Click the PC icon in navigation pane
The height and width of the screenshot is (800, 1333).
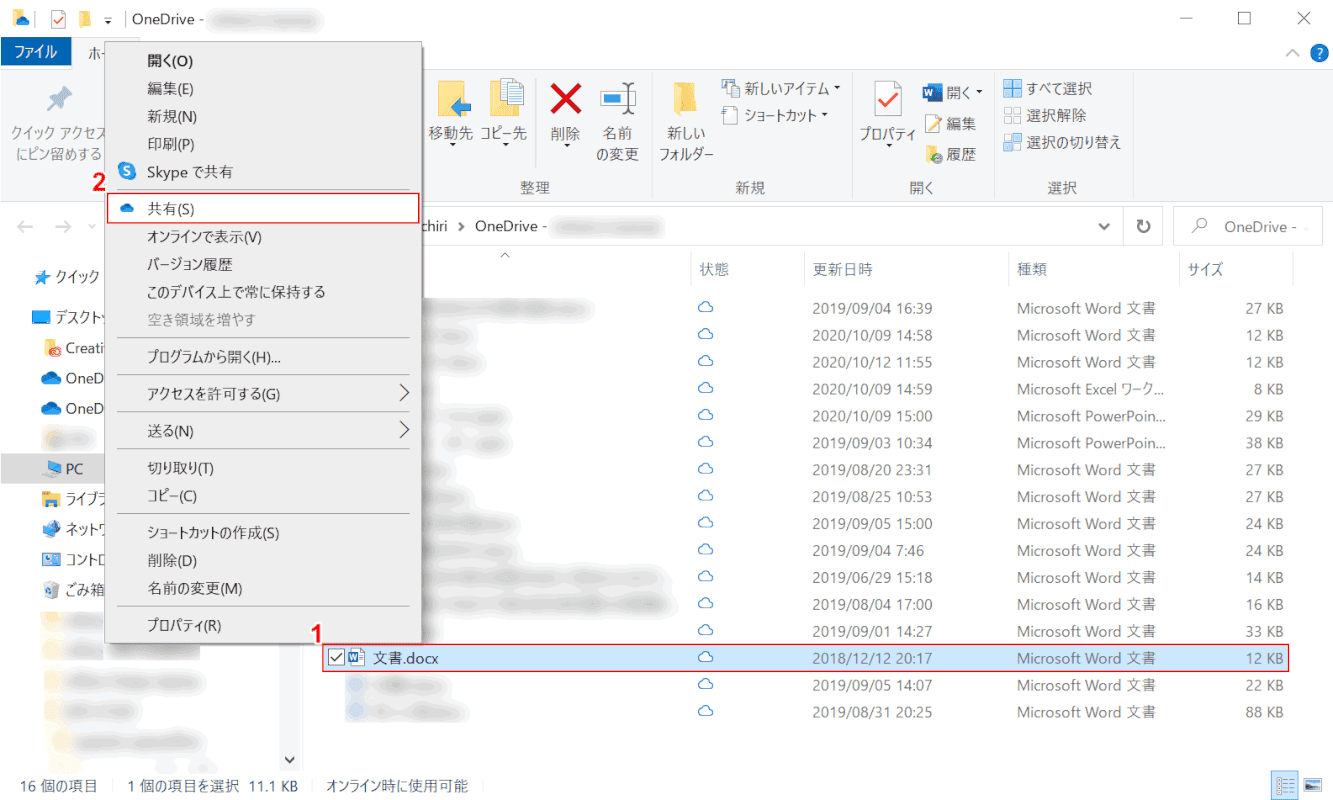52,469
